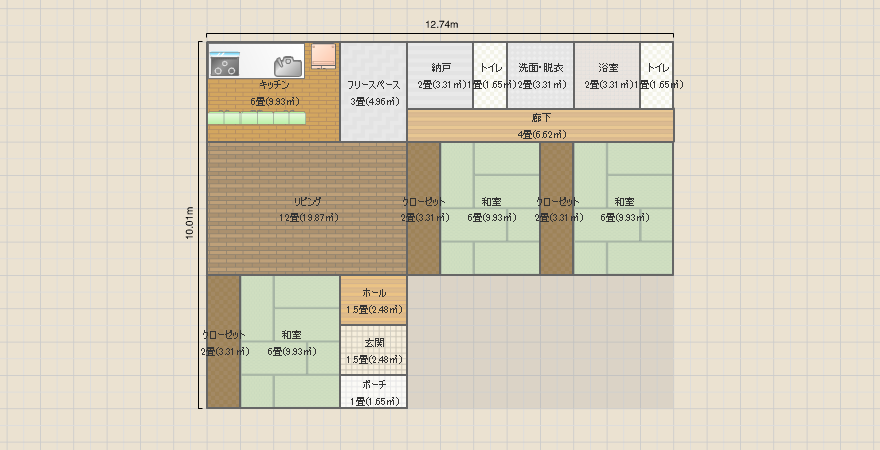
Task: Select the リビング living room
Action: click(307, 208)
